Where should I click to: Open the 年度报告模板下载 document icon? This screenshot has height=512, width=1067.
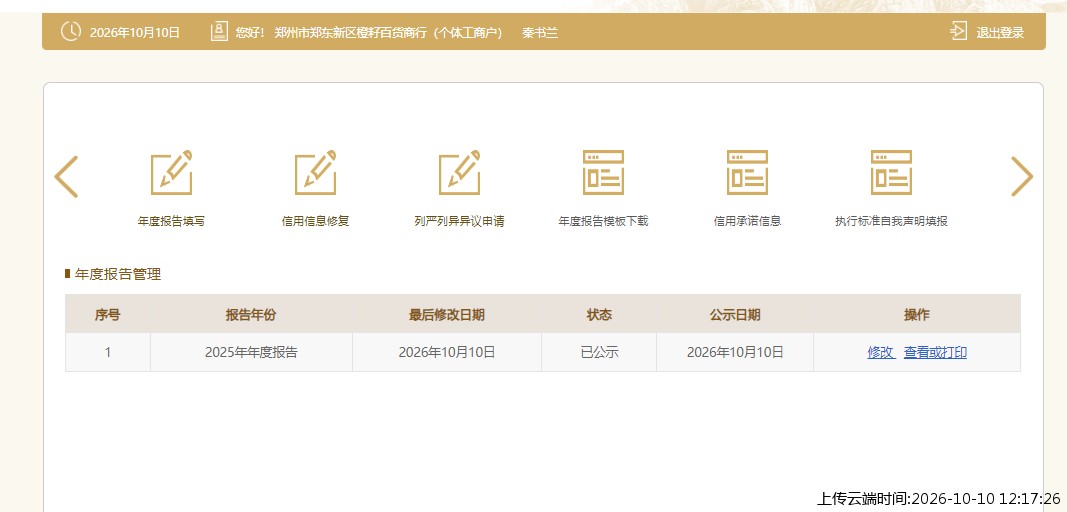point(604,173)
